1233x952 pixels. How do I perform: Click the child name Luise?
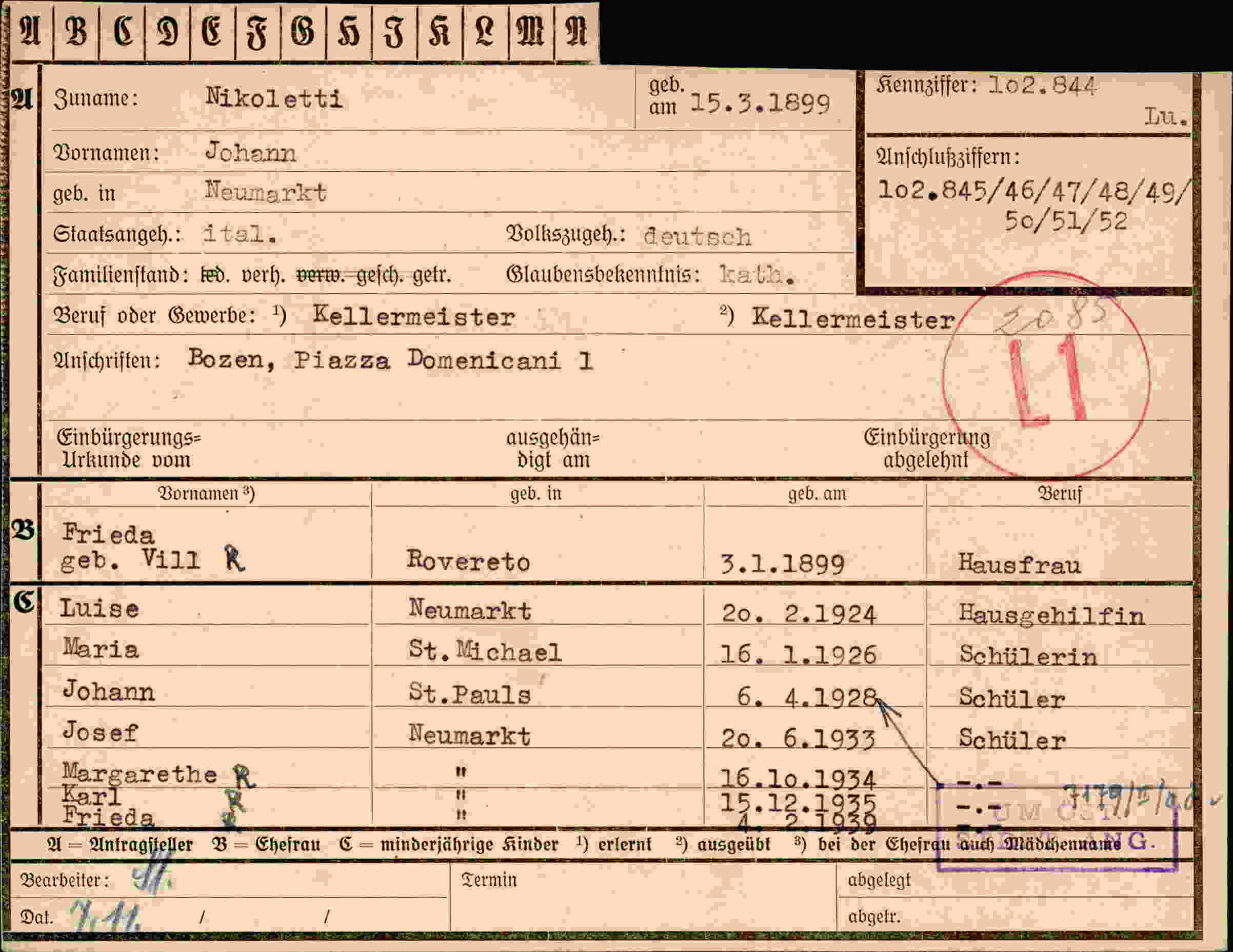[x=99, y=609]
